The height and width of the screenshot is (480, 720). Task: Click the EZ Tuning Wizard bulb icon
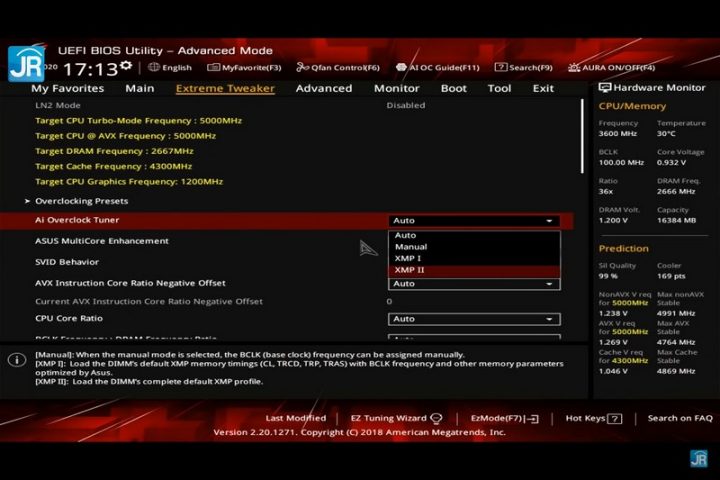436,418
